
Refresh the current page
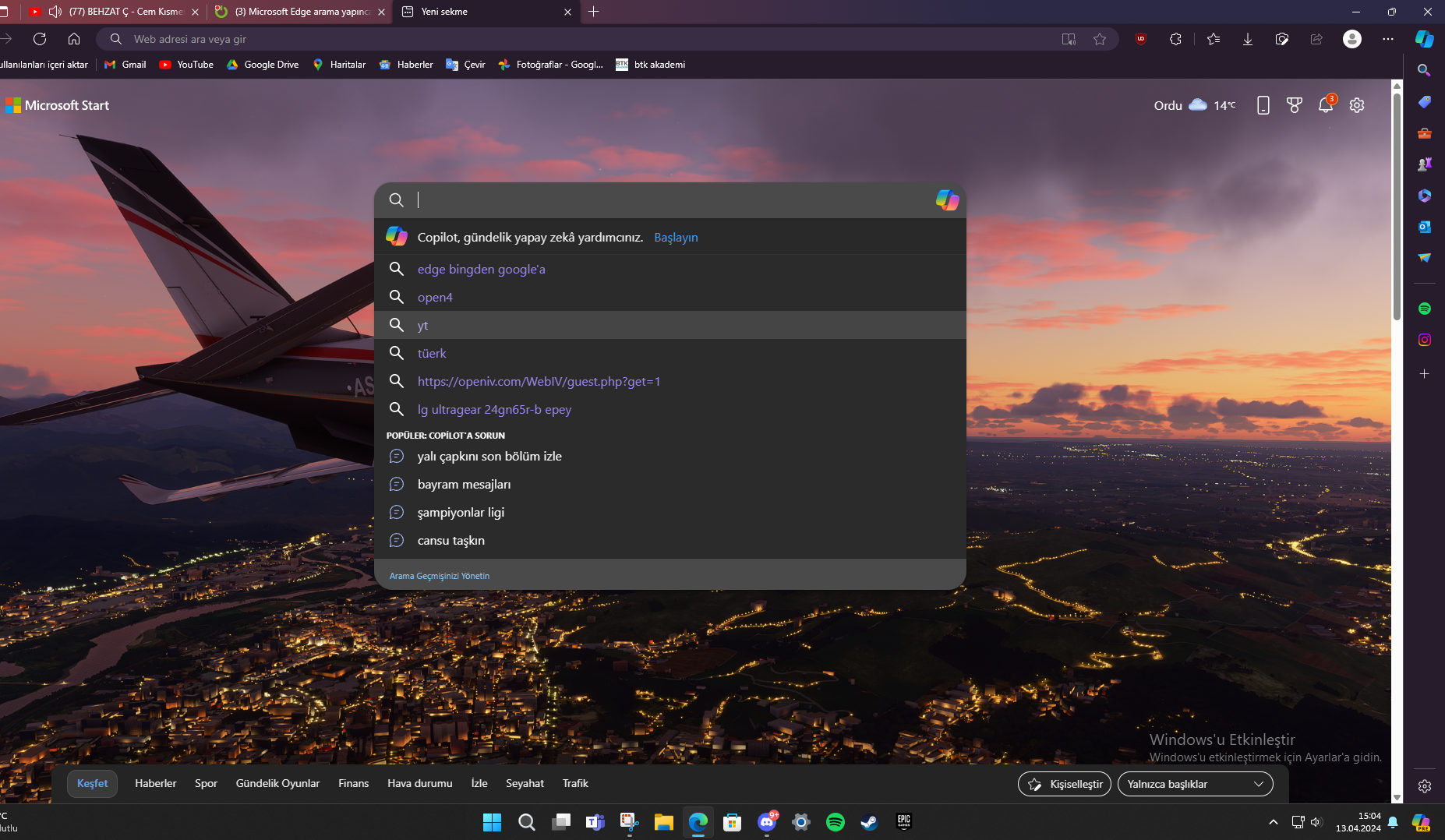coord(40,39)
